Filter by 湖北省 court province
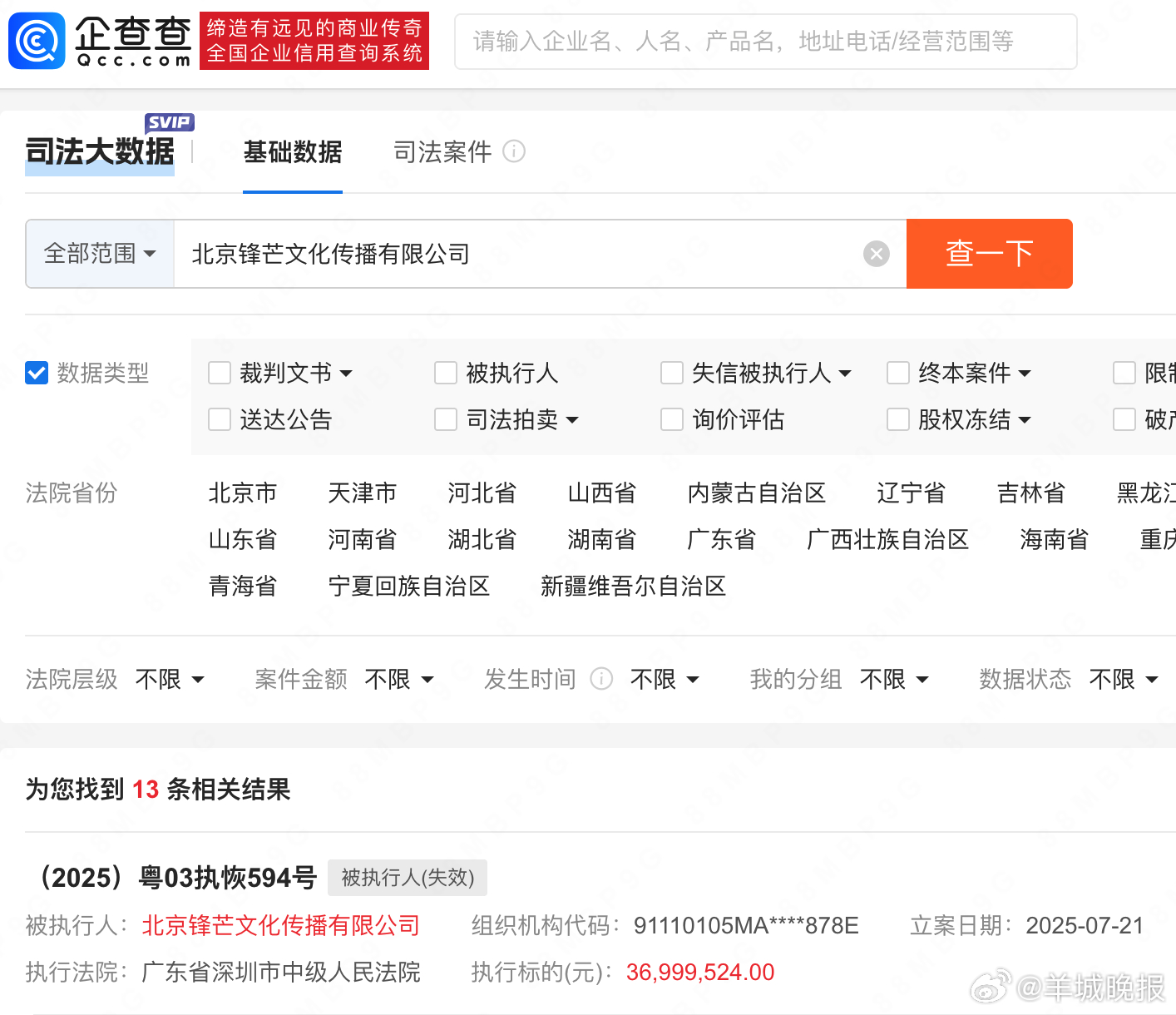Viewport: 1176px width, 1015px height. (x=482, y=540)
